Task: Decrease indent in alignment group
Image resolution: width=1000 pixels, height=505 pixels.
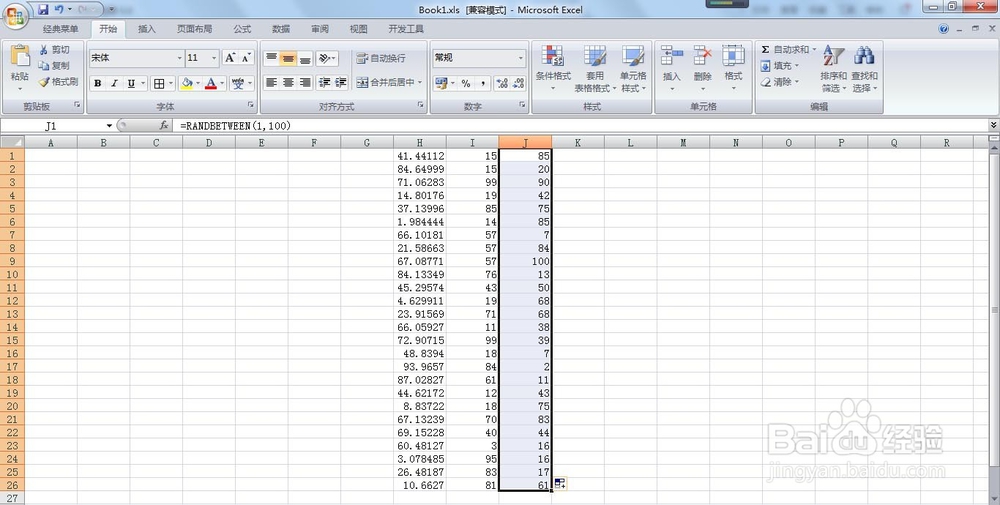Action: coord(325,82)
